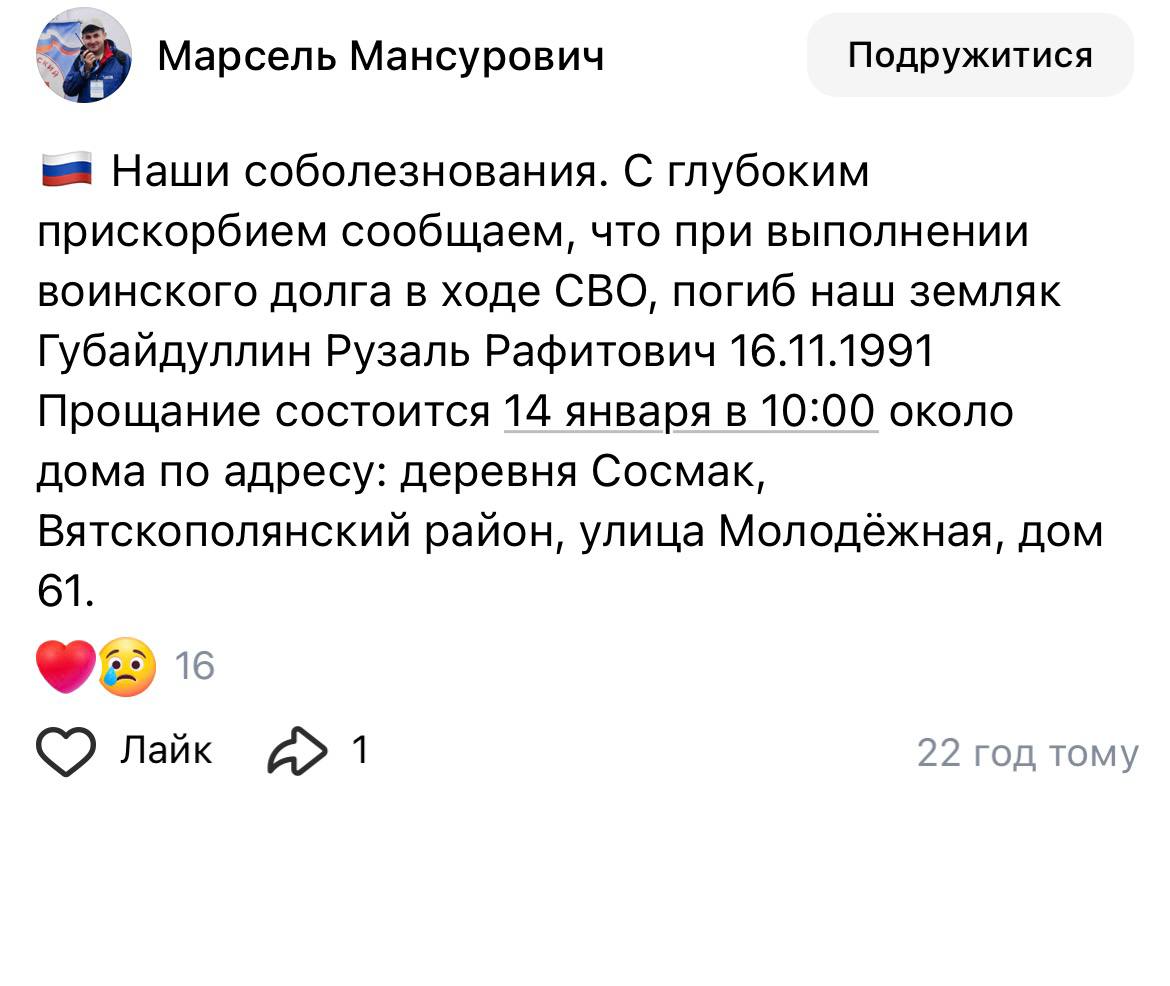Click the abbreviation СВО in post
The height and width of the screenshot is (986, 1170).
point(598,292)
